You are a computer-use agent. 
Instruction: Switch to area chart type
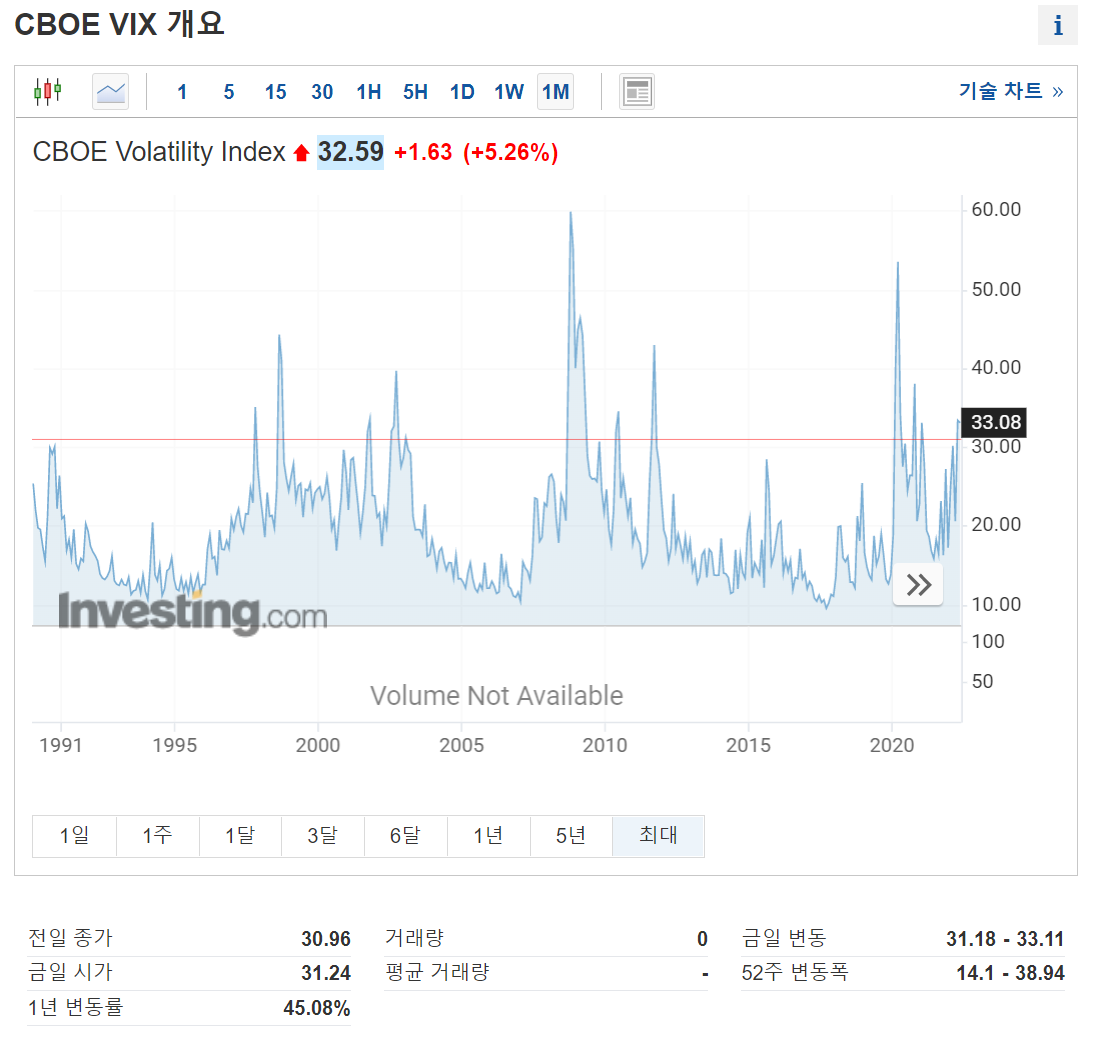tap(110, 92)
